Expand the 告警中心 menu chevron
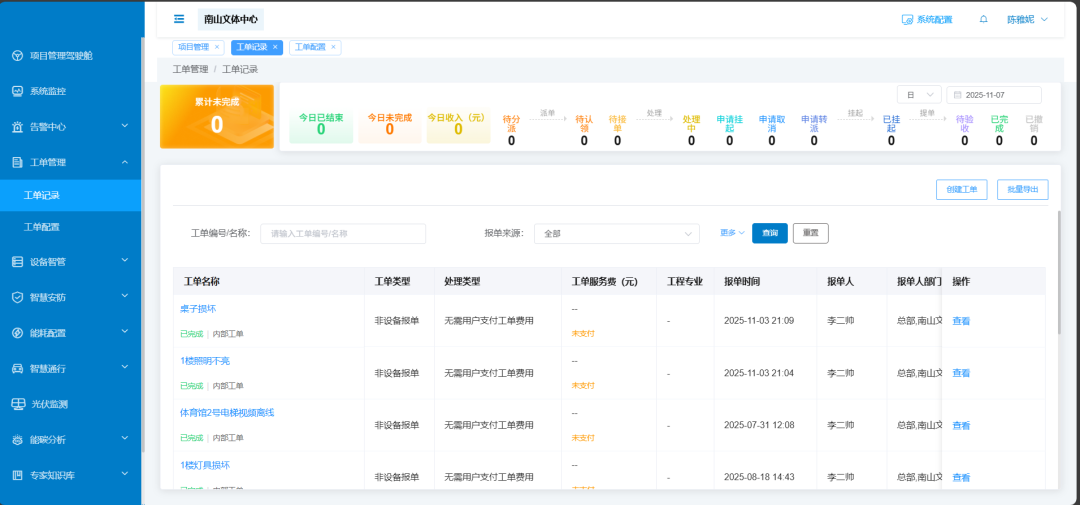Viewport: 1080px width, 505px height. (125, 126)
